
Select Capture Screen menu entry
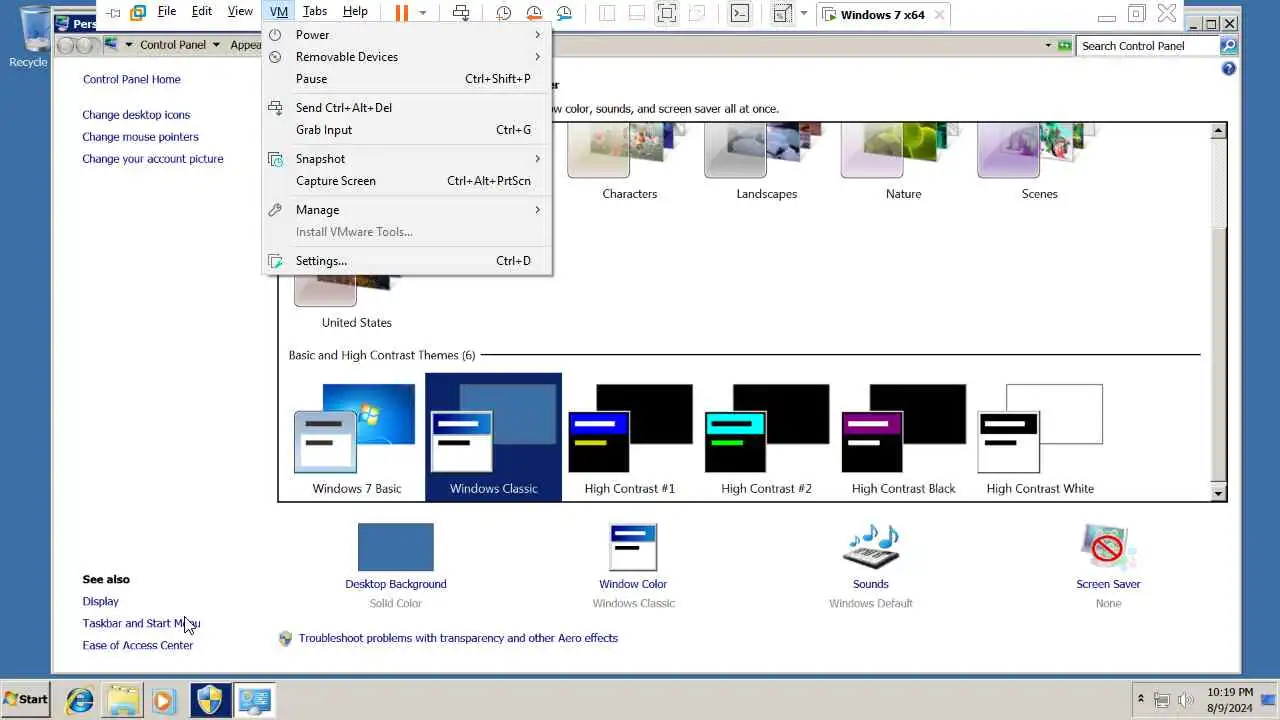(x=407, y=181)
